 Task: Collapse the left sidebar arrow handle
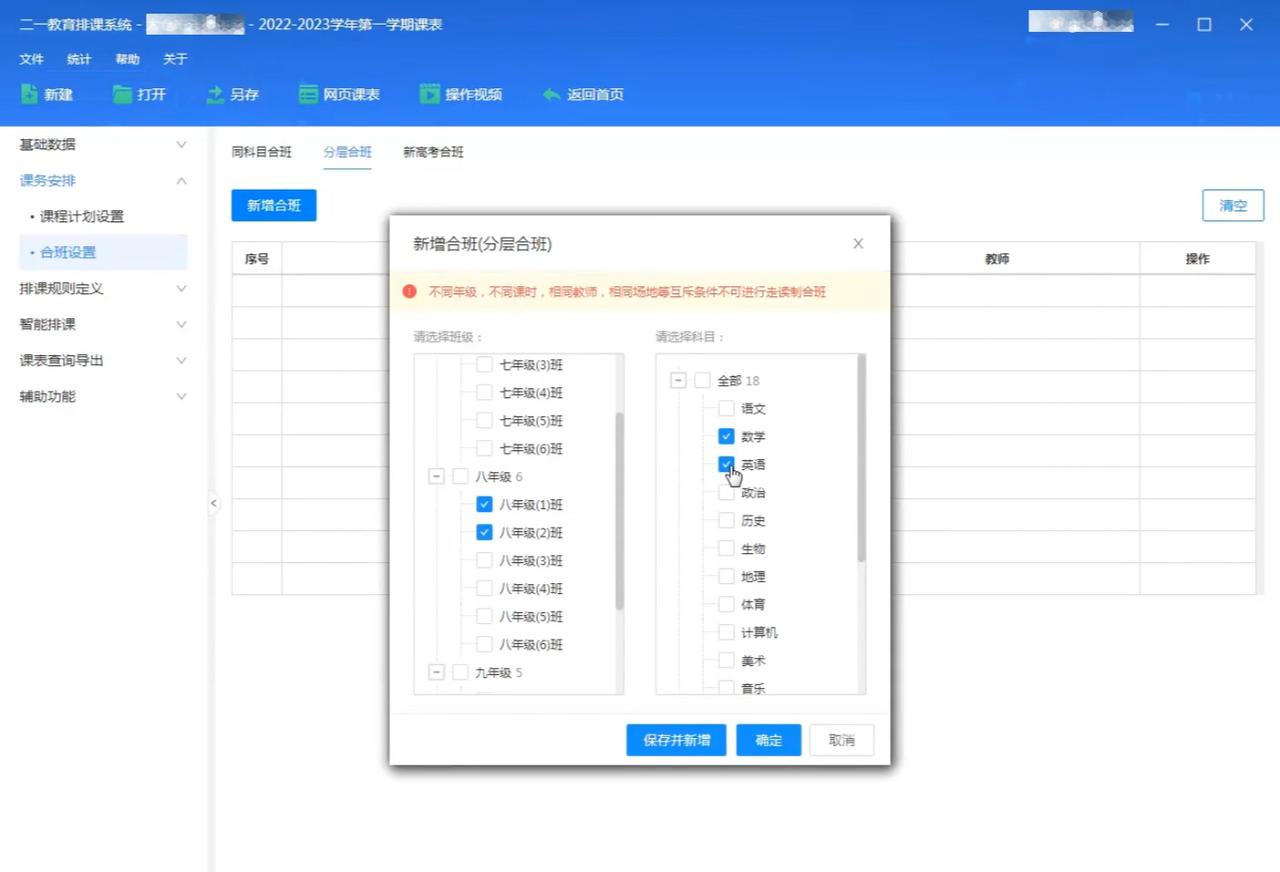[213, 503]
